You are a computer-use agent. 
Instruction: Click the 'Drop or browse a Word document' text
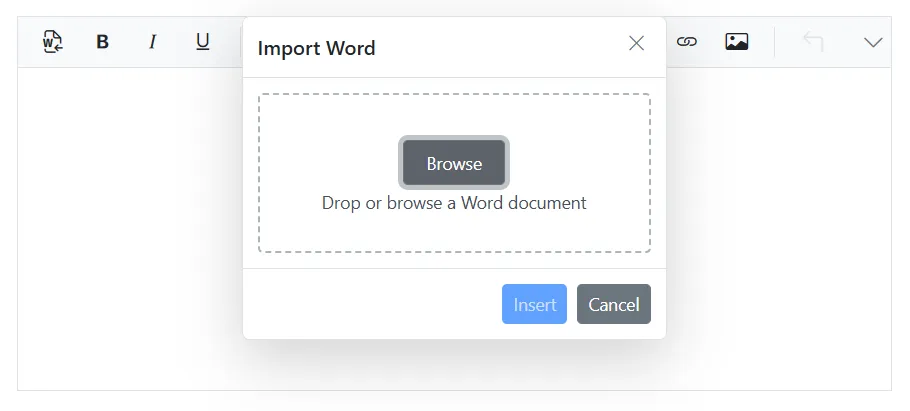(x=454, y=203)
